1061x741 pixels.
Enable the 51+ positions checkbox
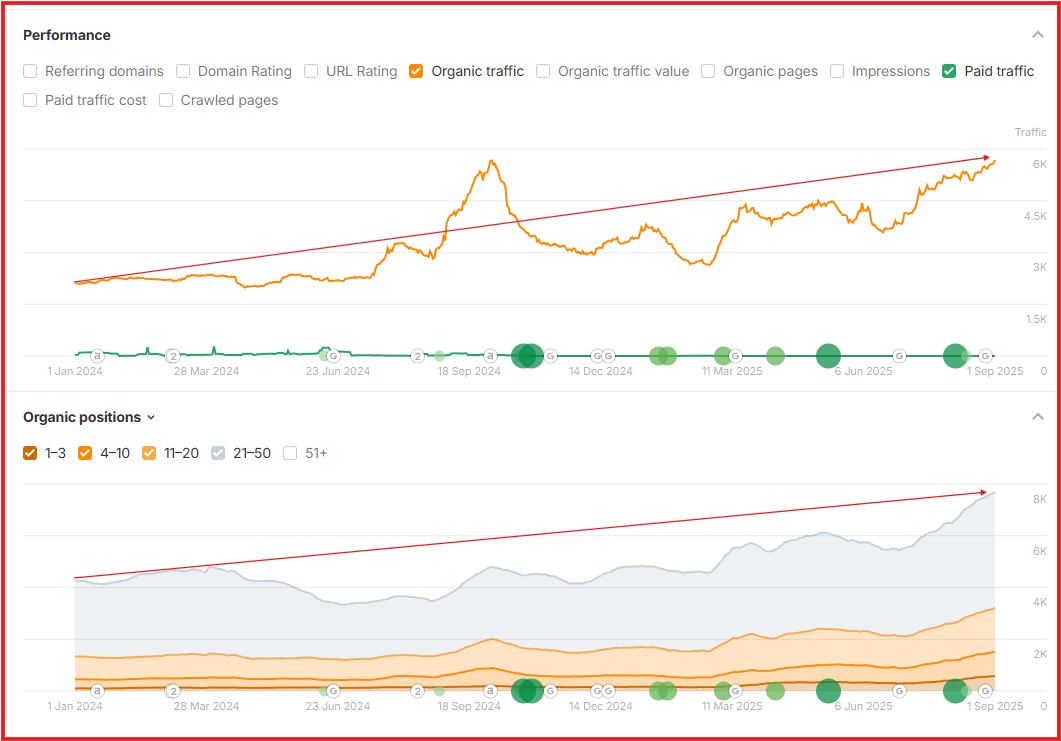click(x=290, y=453)
